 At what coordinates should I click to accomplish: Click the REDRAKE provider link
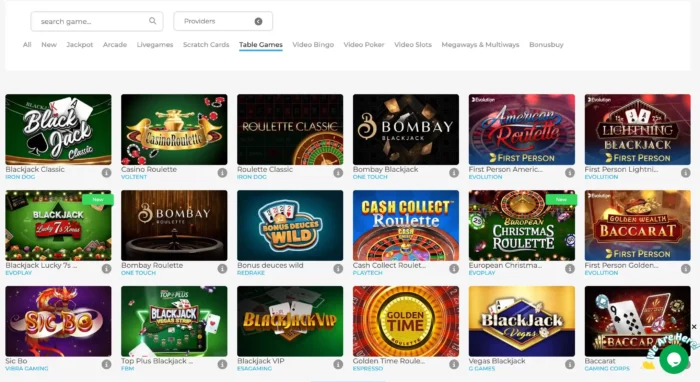tap(251, 273)
